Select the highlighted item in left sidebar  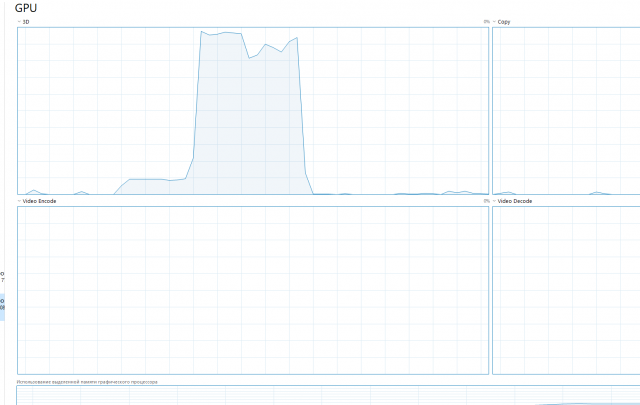click(2, 304)
